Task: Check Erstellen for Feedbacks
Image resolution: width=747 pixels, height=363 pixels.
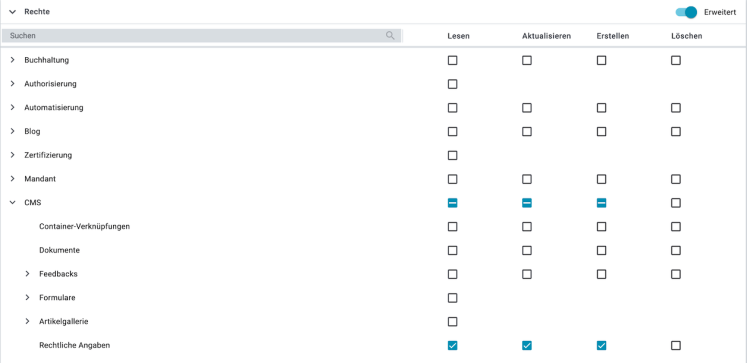Action: click(602, 274)
